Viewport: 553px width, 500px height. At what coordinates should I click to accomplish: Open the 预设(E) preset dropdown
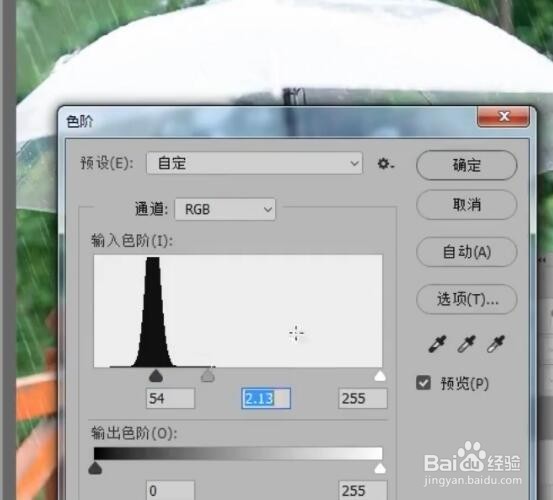pos(254,163)
